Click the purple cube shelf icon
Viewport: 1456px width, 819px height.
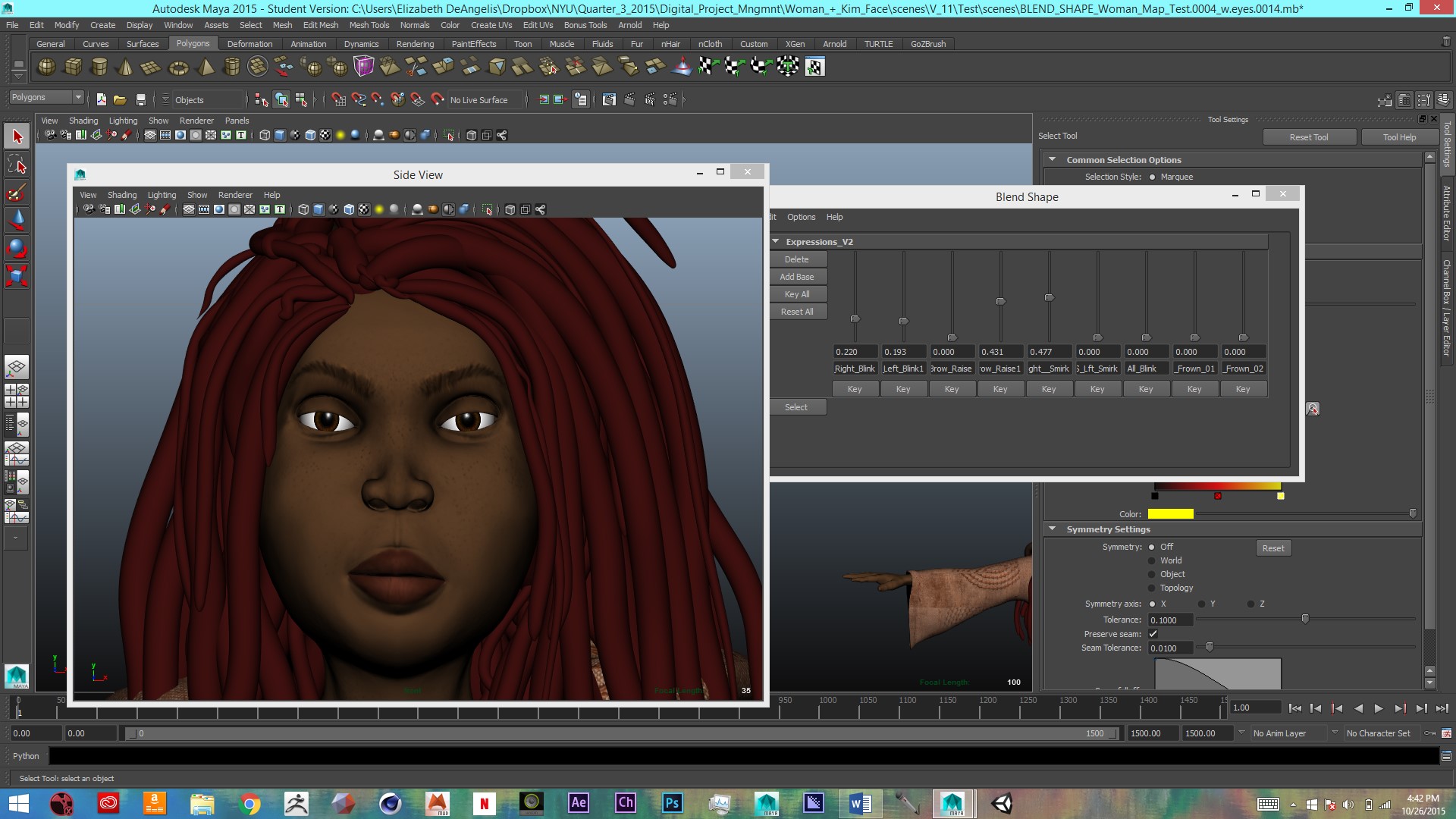click(x=364, y=67)
